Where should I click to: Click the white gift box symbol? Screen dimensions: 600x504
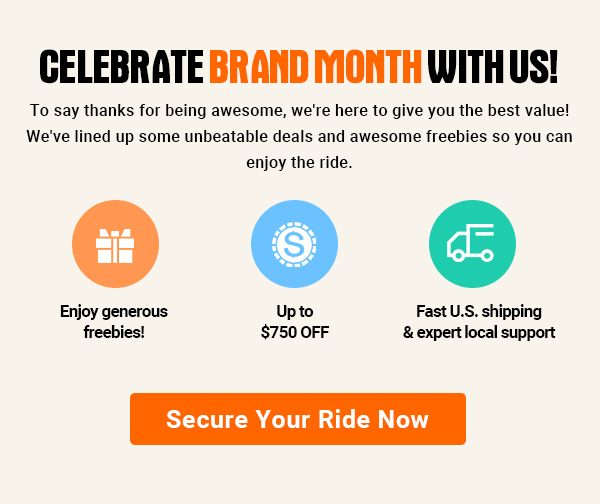tap(115, 246)
